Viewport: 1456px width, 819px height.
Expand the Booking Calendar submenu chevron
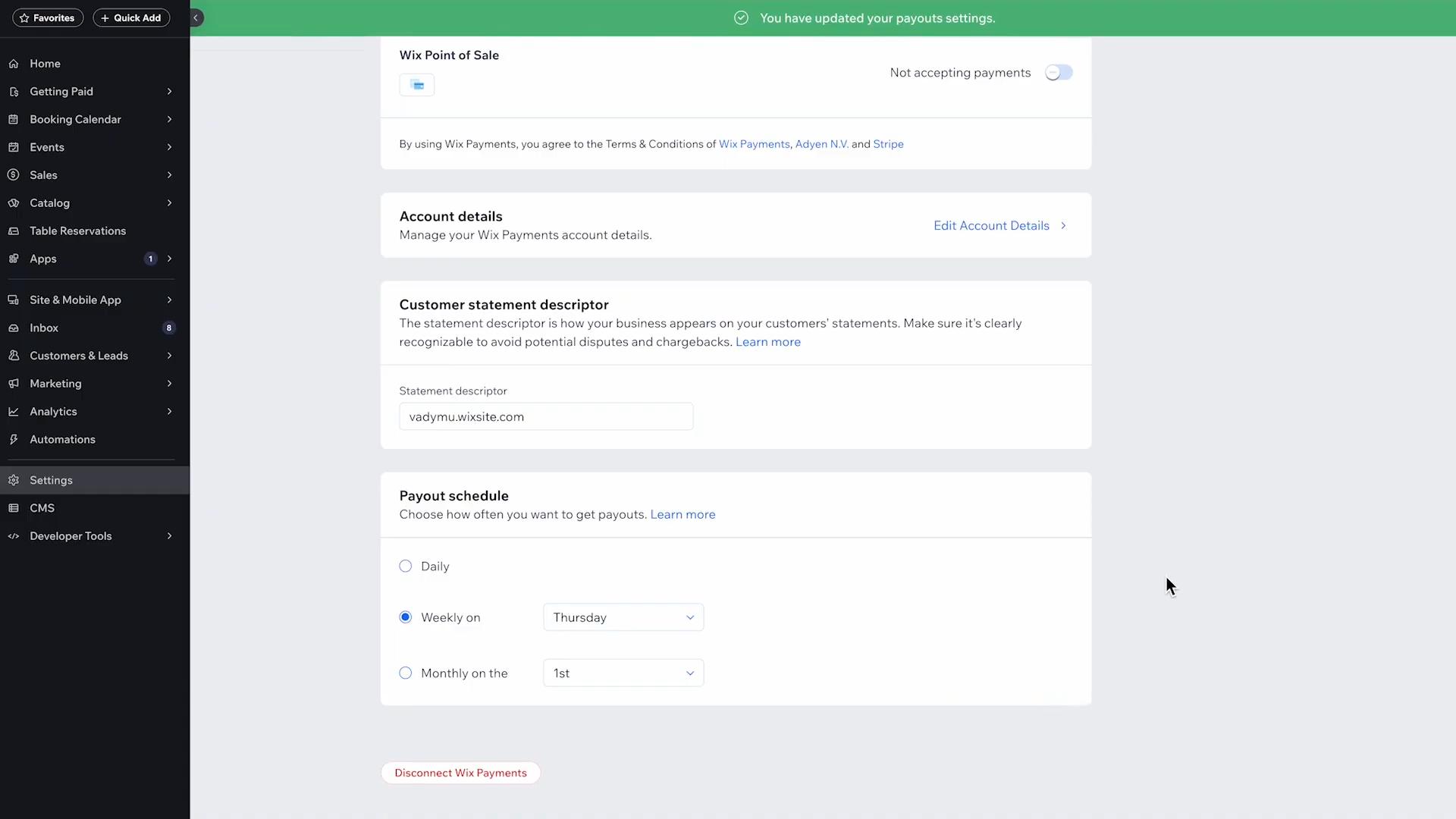pyautogui.click(x=169, y=120)
